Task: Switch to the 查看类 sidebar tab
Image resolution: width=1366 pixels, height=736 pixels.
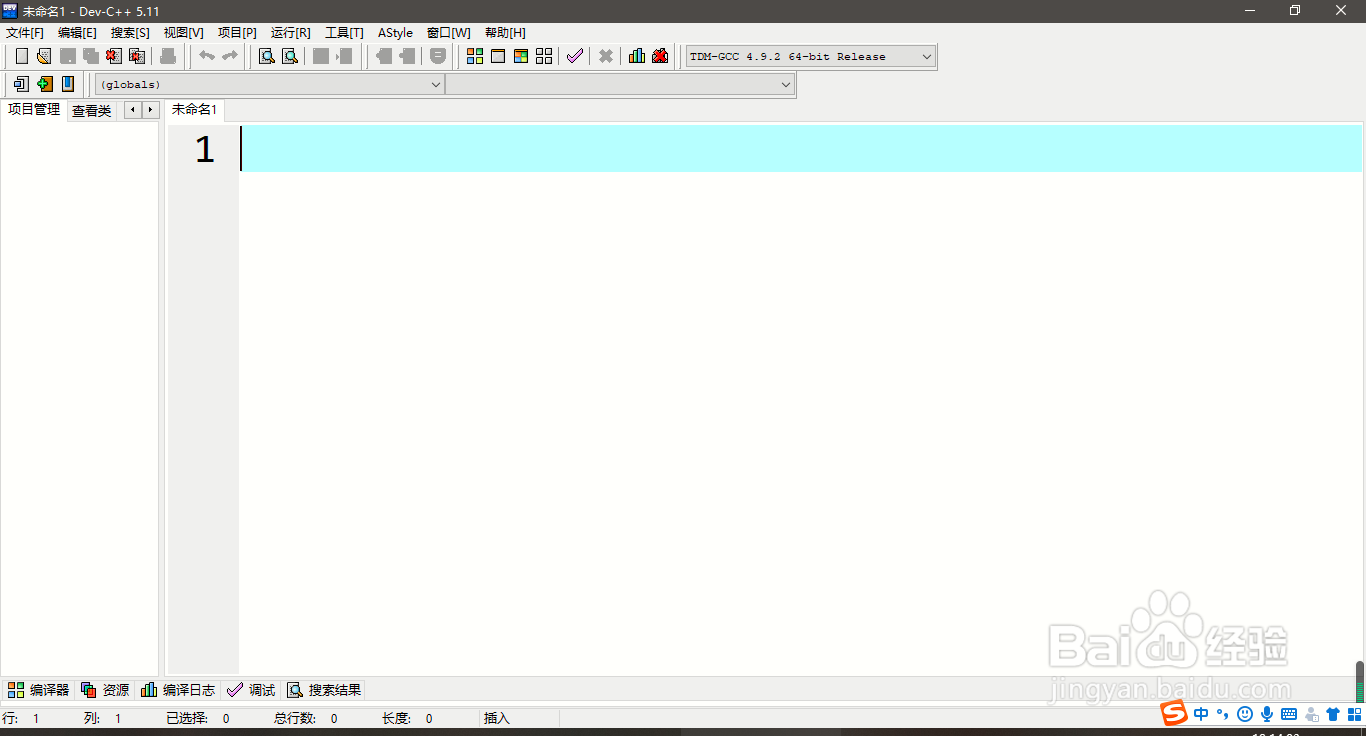Action: pyautogui.click(x=91, y=111)
